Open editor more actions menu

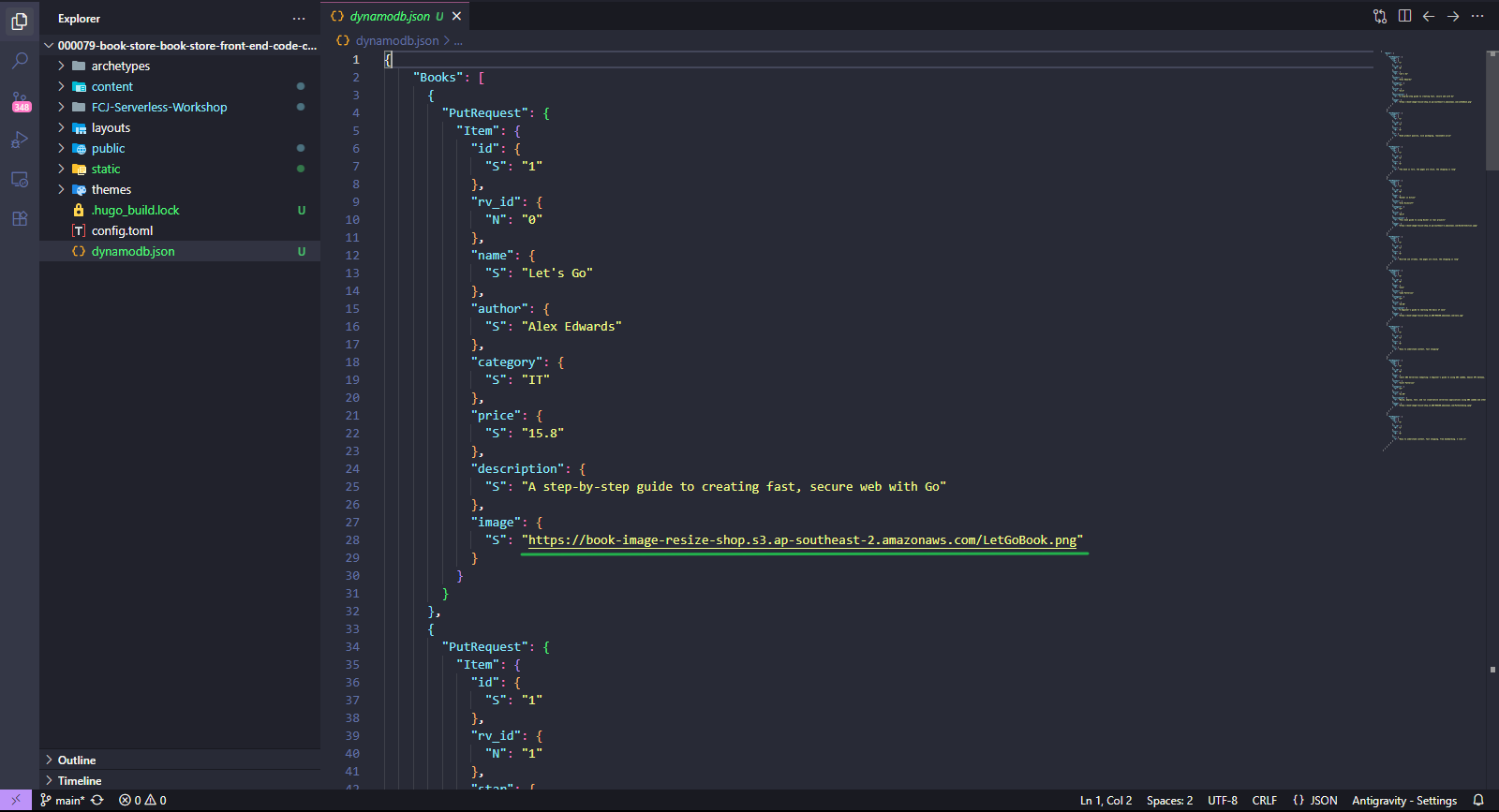(1477, 16)
